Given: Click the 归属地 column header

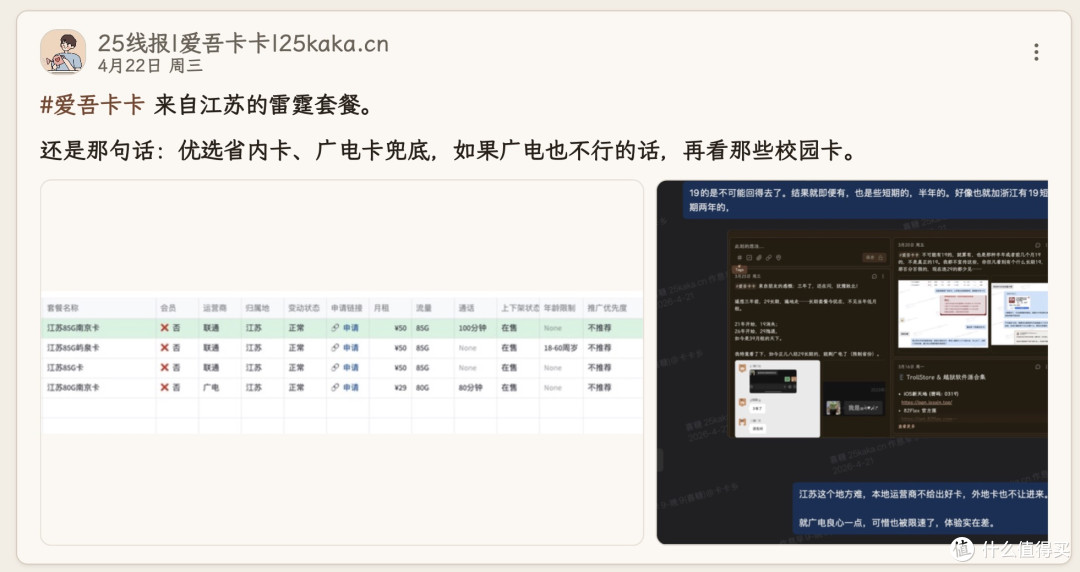Looking at the screenshot, I should coord(258,307).
